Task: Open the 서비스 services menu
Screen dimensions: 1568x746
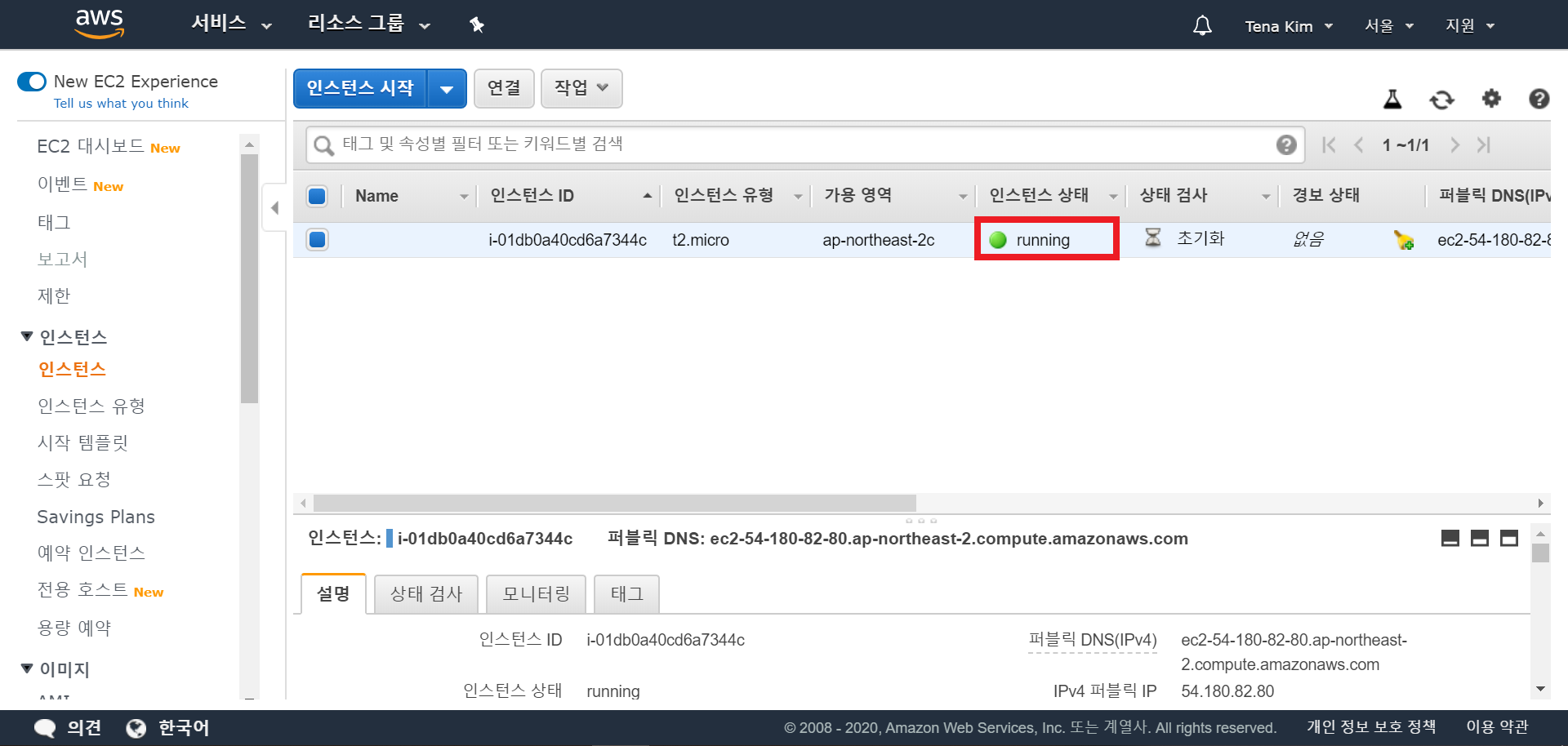Action: click(231, 24)
